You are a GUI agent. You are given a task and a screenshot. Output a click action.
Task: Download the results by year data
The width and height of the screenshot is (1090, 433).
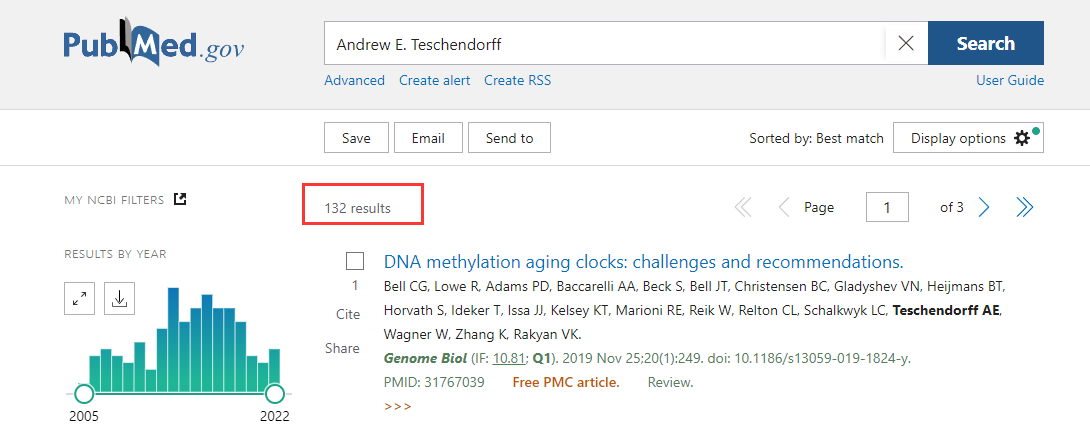(120, 299)
